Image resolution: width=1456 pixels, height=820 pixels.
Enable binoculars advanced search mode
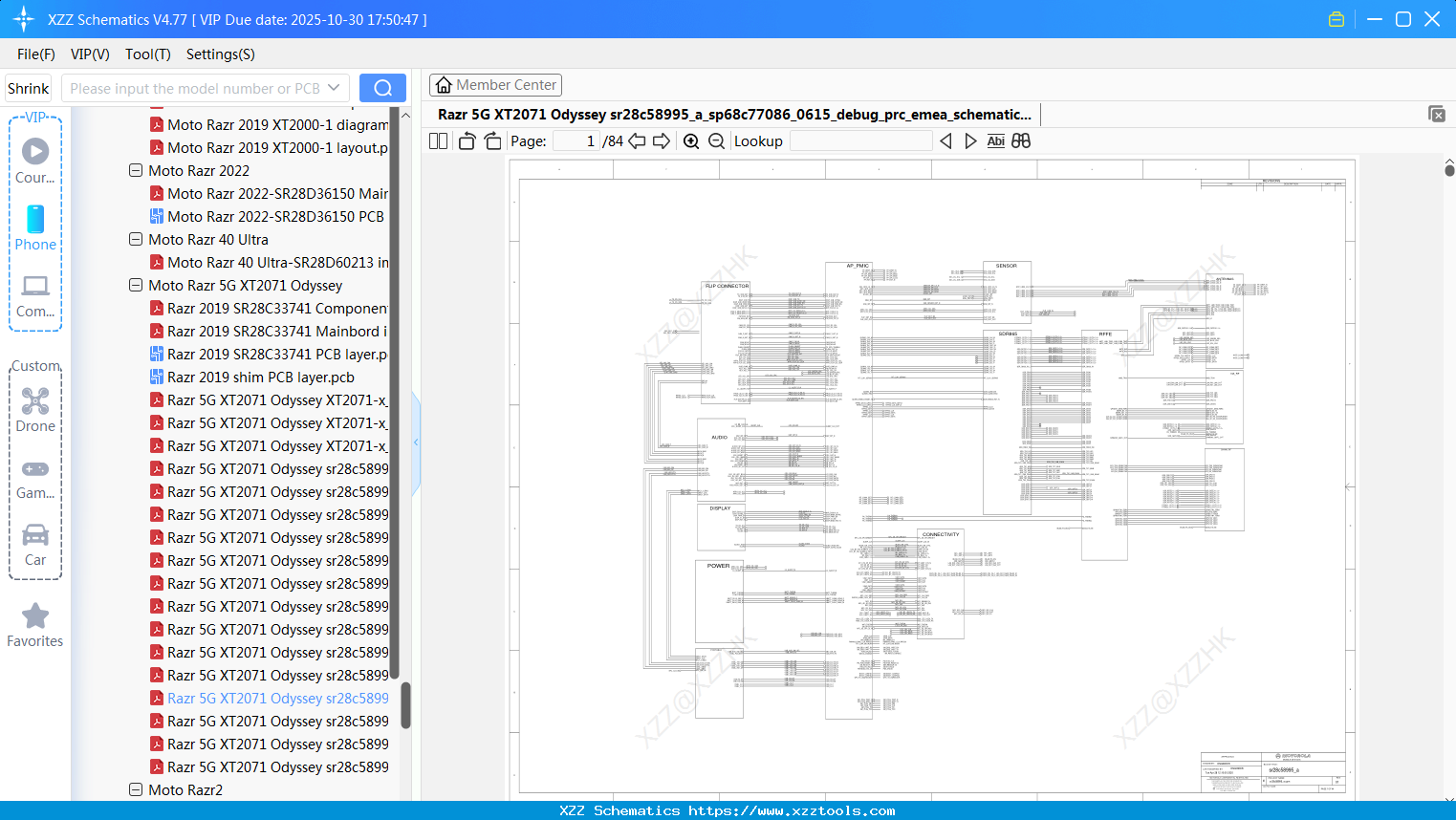1020,140
